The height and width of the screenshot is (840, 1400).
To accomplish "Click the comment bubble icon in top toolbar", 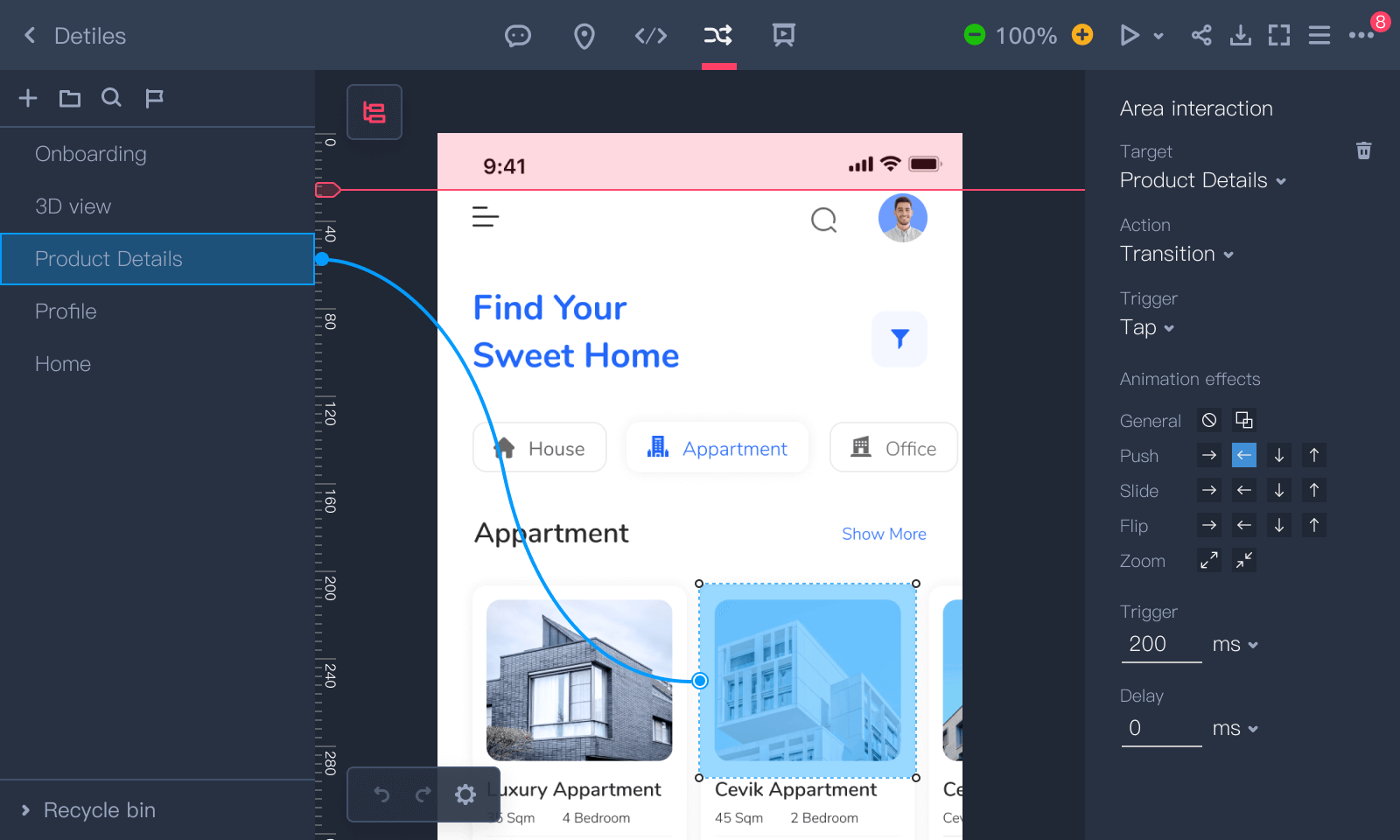I will (x=518, y=36).
